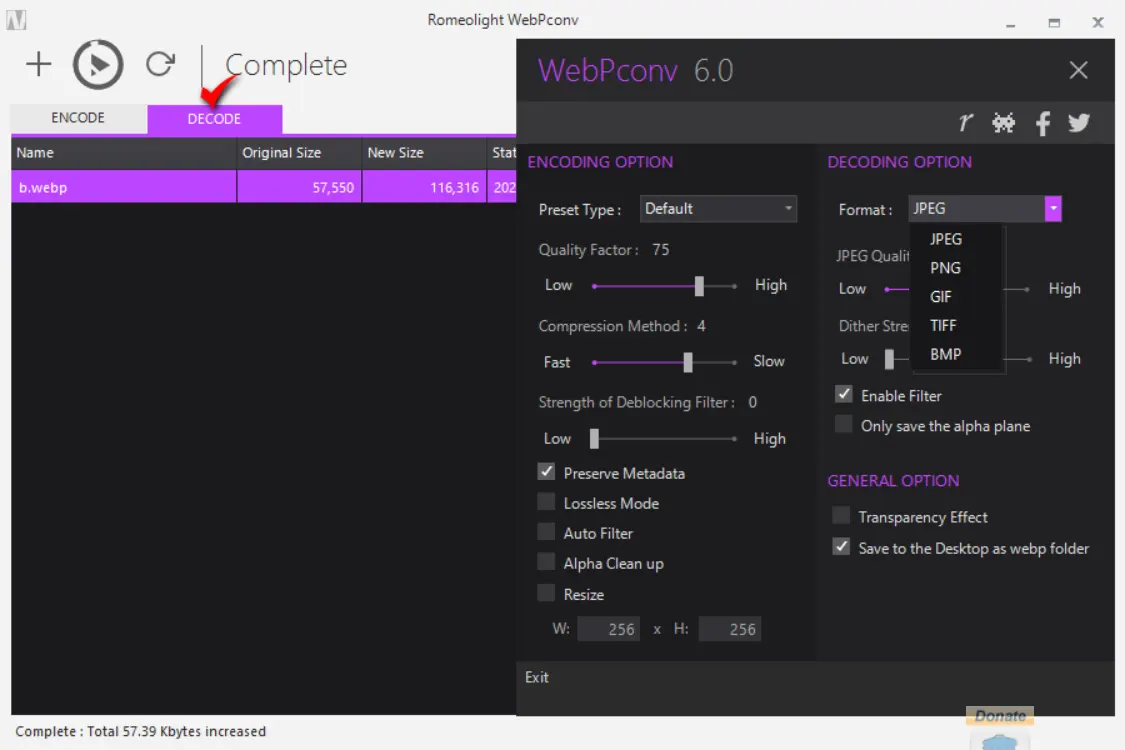Screen dimensions: 1125x750
Task: Enable Alpha Clean up checkbox
Action: [547, 563]
